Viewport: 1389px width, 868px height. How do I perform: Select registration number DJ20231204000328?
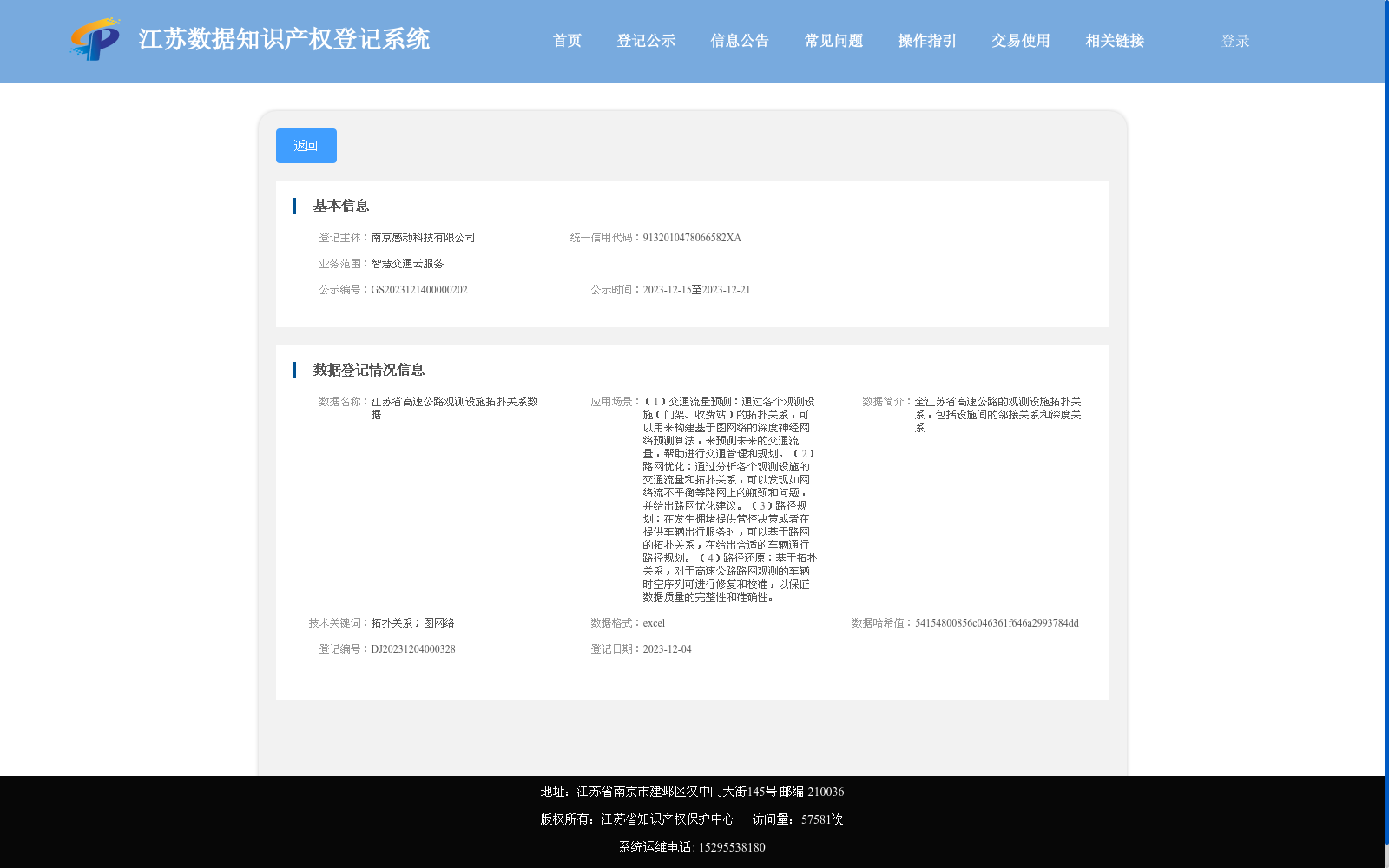(413, 649)
